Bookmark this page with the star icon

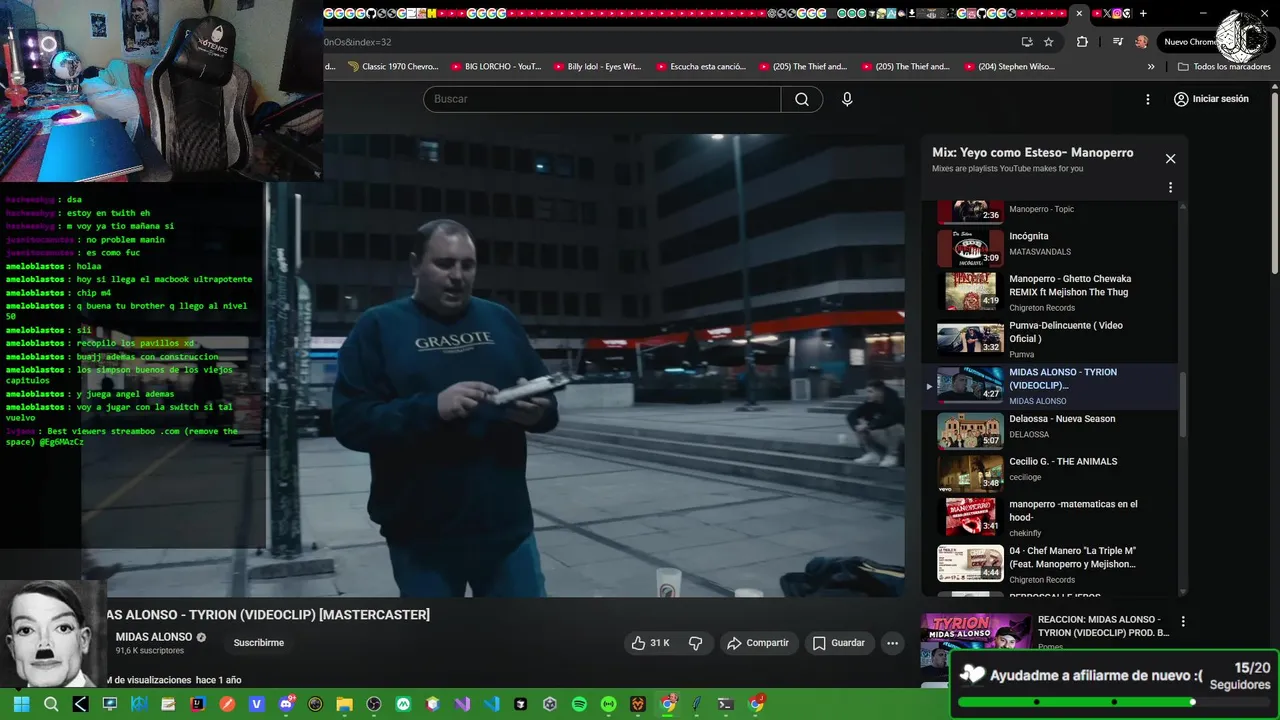pyautogui.click(x=1048, y=42)
